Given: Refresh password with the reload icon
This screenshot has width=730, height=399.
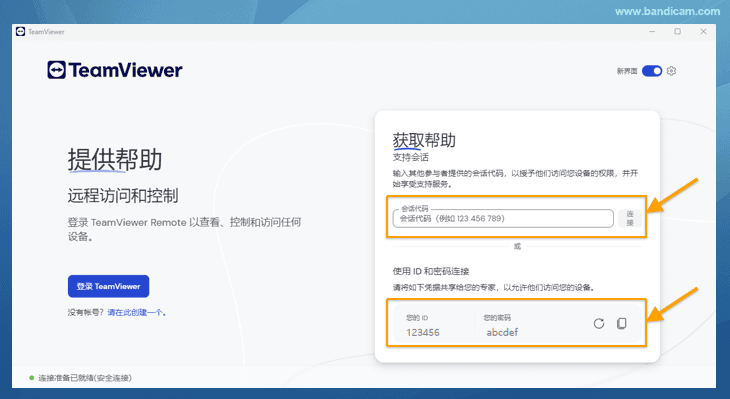Looking at the screenshot, I should [x=599, y=324].
